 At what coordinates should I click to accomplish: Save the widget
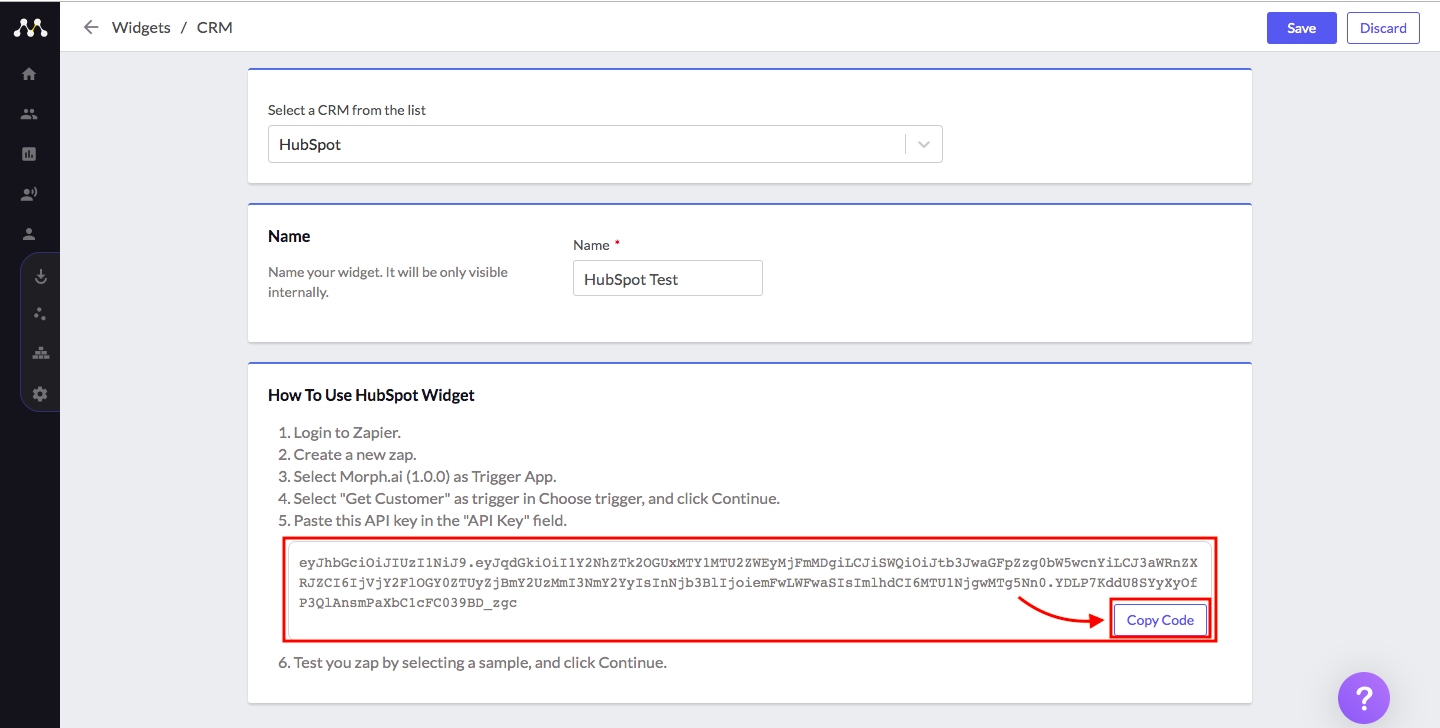point(1301,28)
